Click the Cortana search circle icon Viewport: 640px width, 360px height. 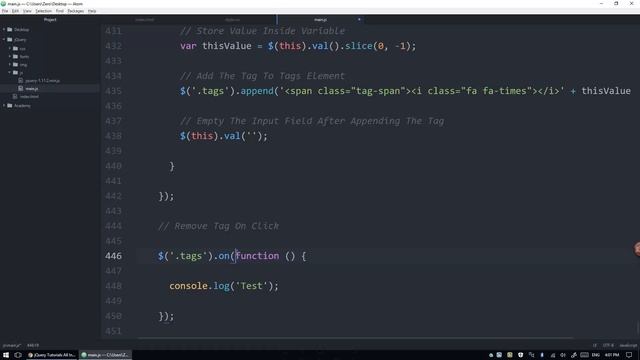coord(18,355)
